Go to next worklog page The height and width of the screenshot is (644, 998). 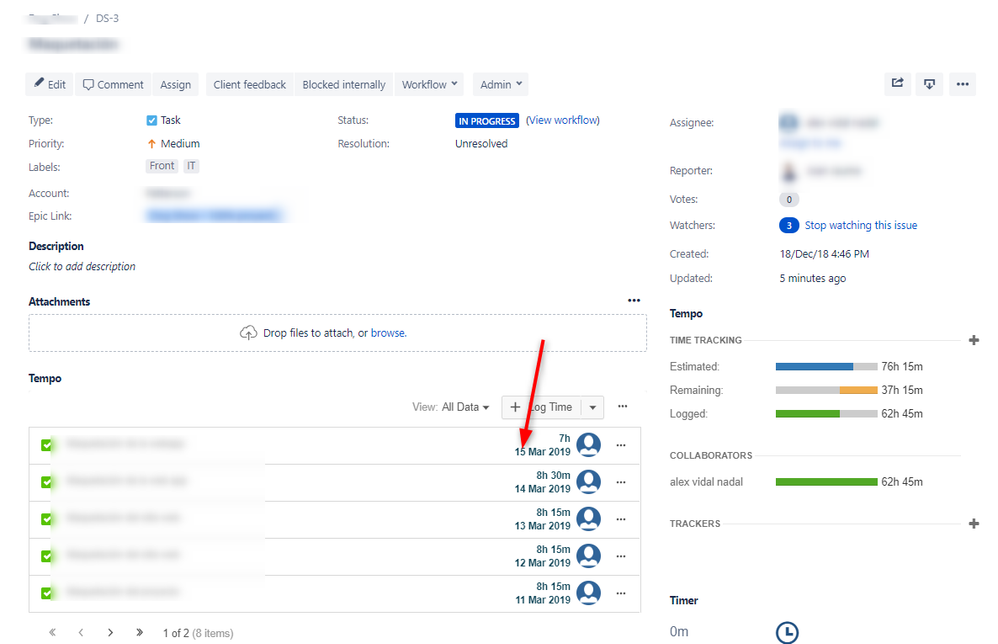(x=110, y=633)
